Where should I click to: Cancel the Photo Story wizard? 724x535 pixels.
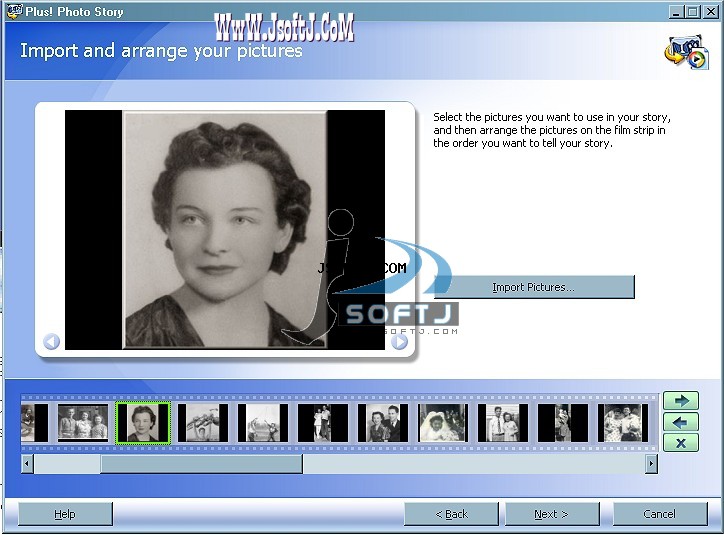point(660,514)
